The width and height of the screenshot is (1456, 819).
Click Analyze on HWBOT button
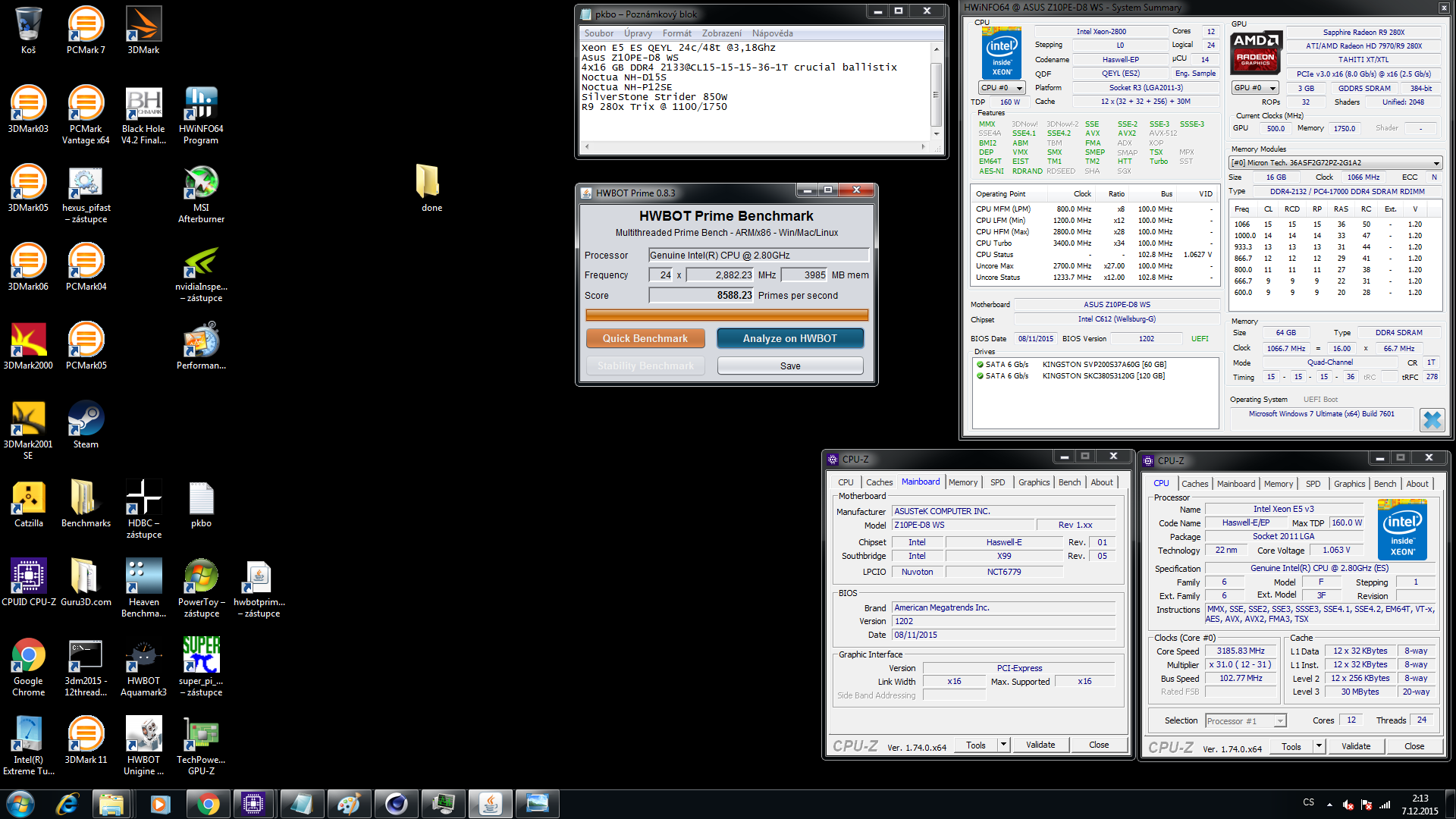click(x=789, y=338)
